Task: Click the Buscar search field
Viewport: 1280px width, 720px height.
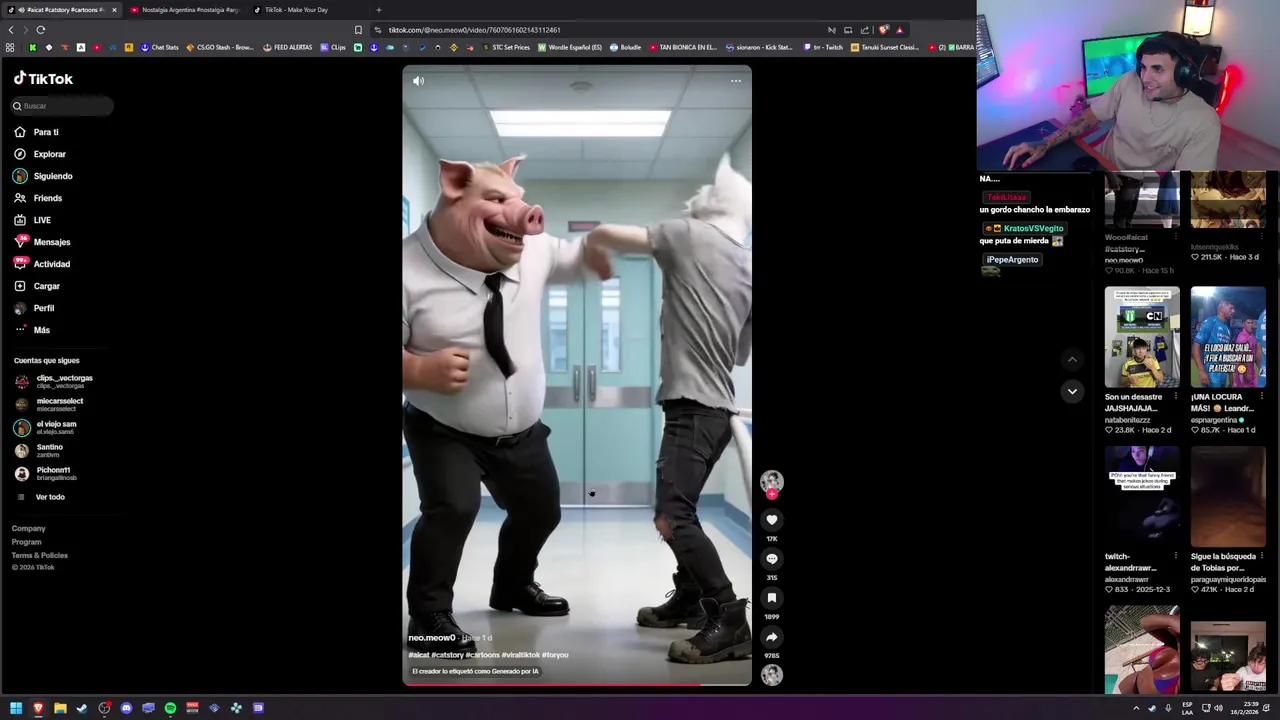Action: pyautogui.click(x=62, y=106)
